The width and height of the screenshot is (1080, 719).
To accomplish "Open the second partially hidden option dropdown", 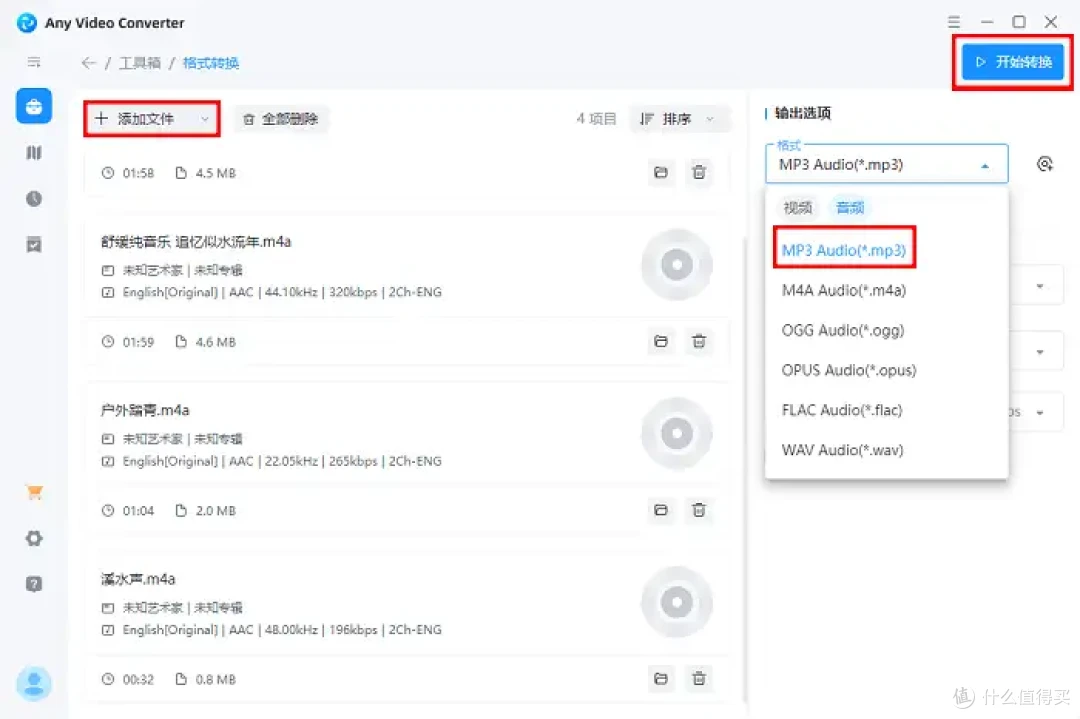I will 1039,352.
